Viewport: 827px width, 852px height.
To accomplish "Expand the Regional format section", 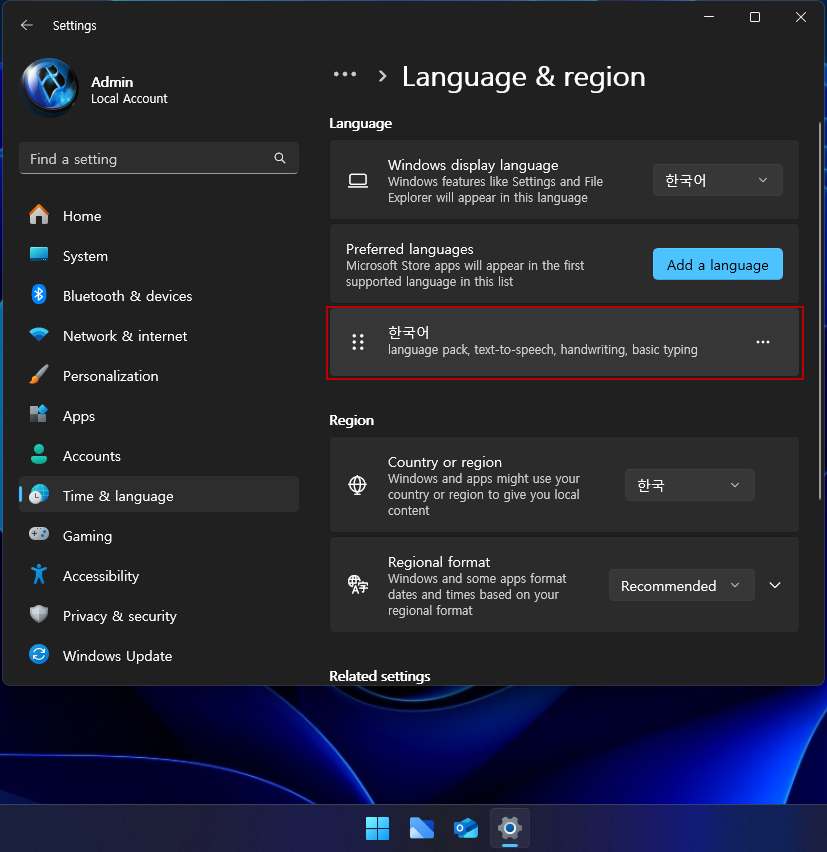I will coord(775,585).
